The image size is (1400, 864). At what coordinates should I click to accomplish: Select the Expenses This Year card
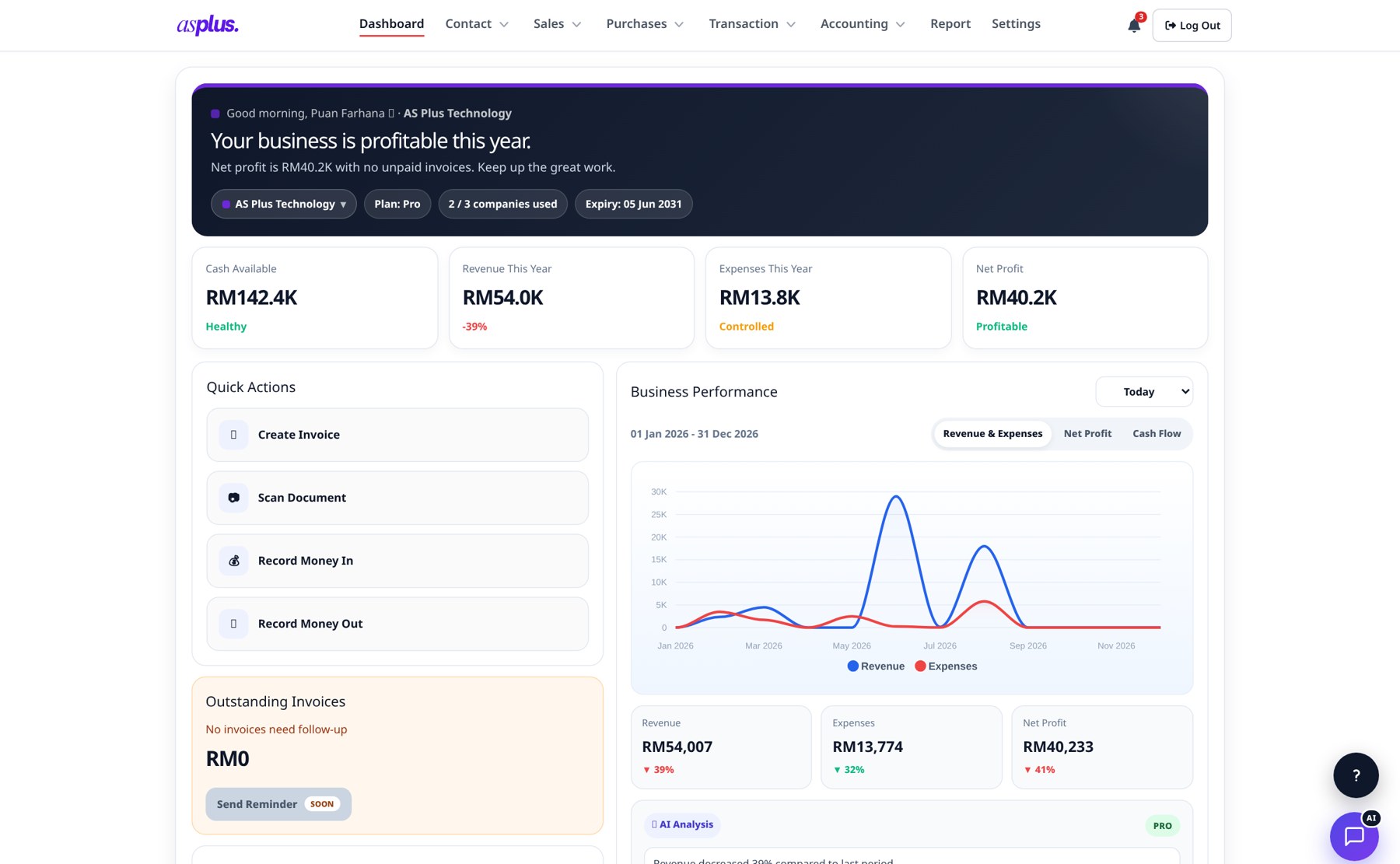tap(828, 298)
